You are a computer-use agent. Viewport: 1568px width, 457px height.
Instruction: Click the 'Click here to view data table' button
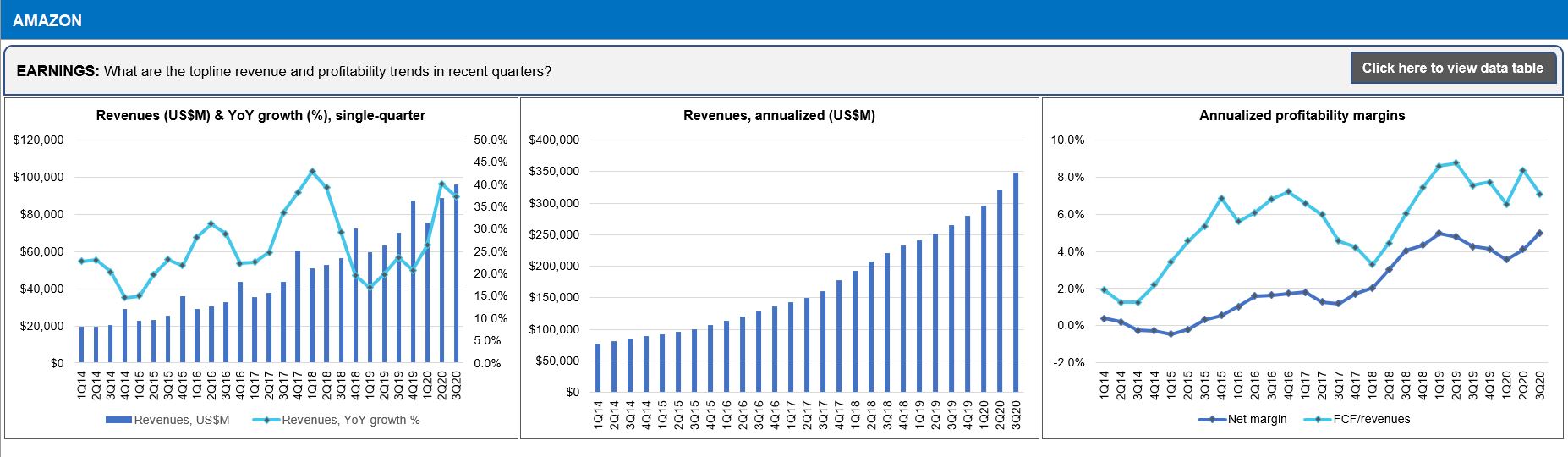(x=1453, y=69)
